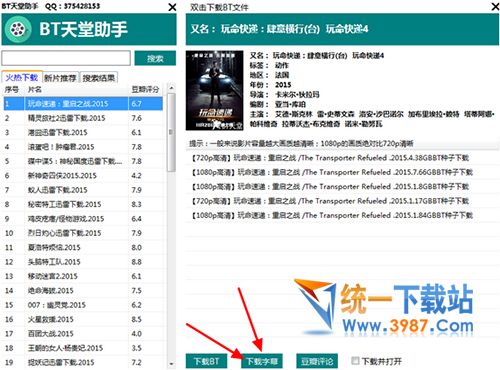
Task: Select row 秘密特工迅雷下载.2015
Action: tap(83, 204)
